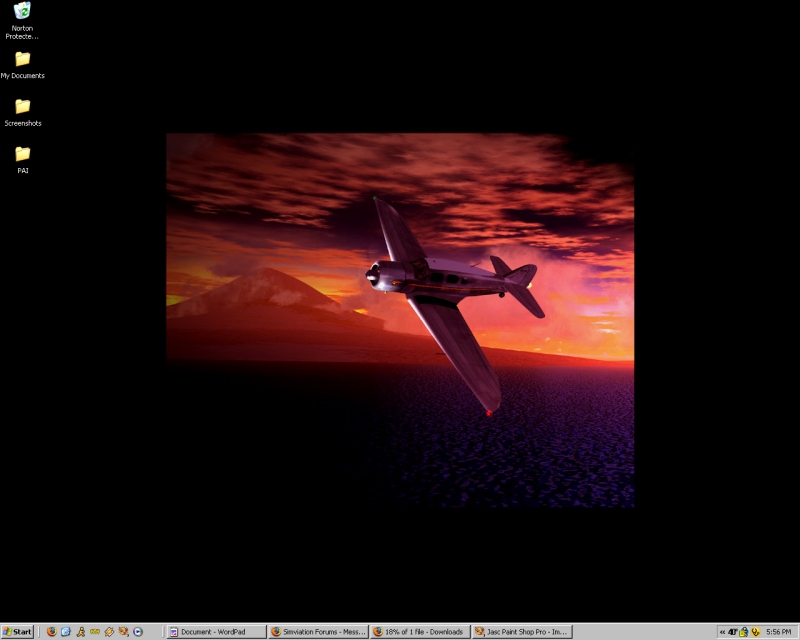The height and width of the screenshot is (640, 800).
Task: Switch to Jasc Paint Shop Pro window
Action: tap(522, 632)
